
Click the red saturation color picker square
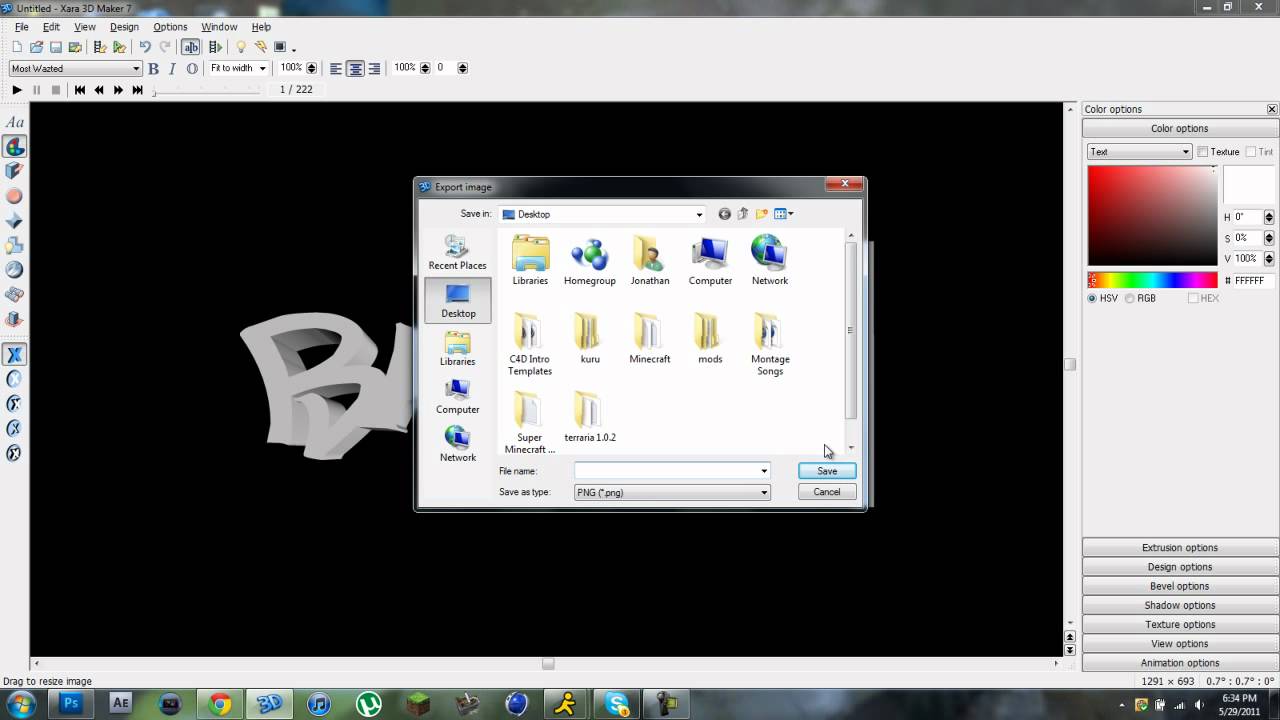click(x=1152, y=216)
